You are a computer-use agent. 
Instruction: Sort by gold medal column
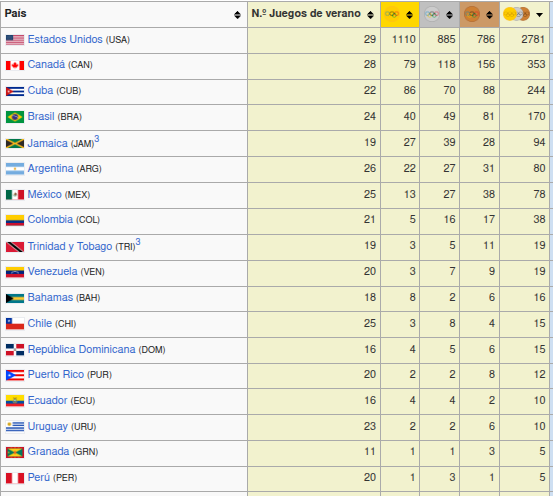[409, 14]
